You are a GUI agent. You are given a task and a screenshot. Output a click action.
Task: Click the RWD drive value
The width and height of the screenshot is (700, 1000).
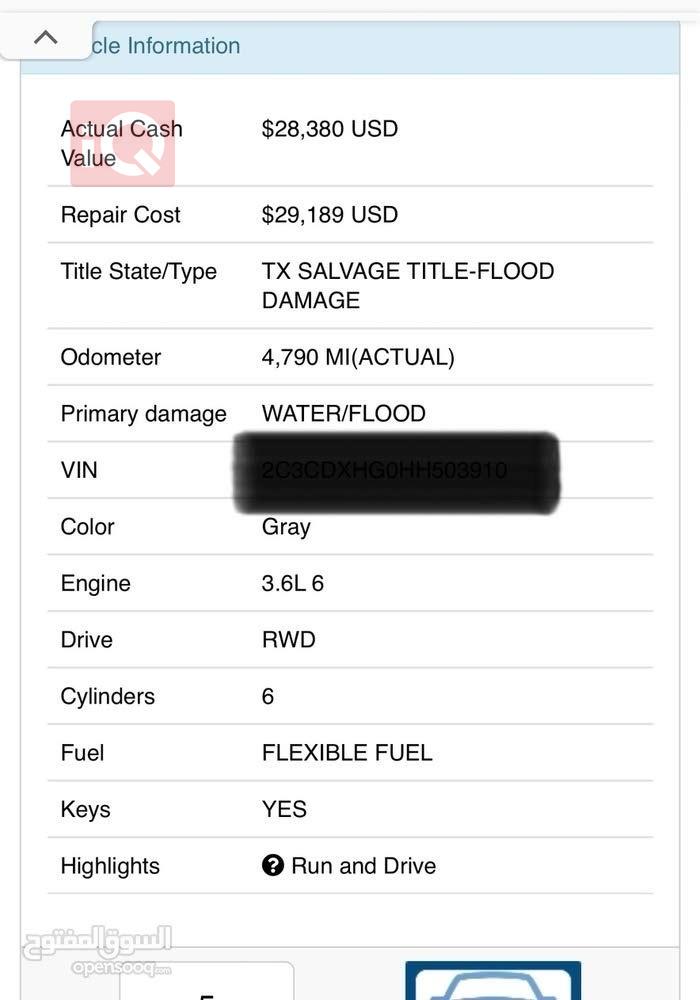(x=289, y=640)
